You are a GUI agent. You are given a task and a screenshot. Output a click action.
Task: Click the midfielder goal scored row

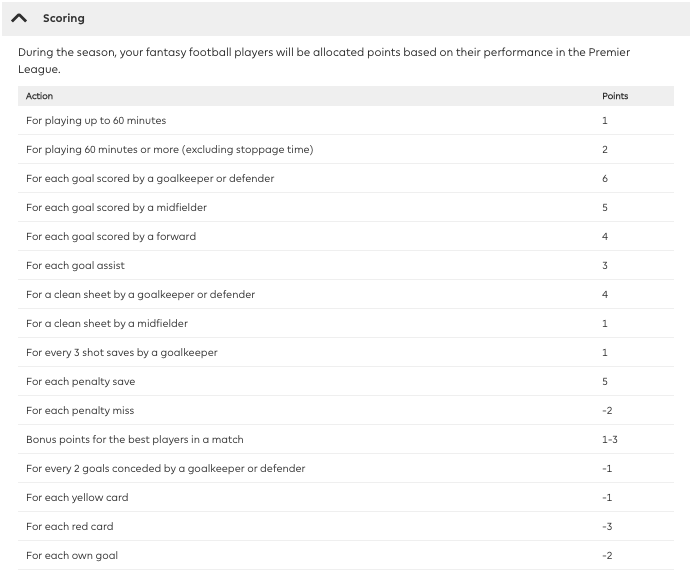pyautogui.click(x=117, y=208)
